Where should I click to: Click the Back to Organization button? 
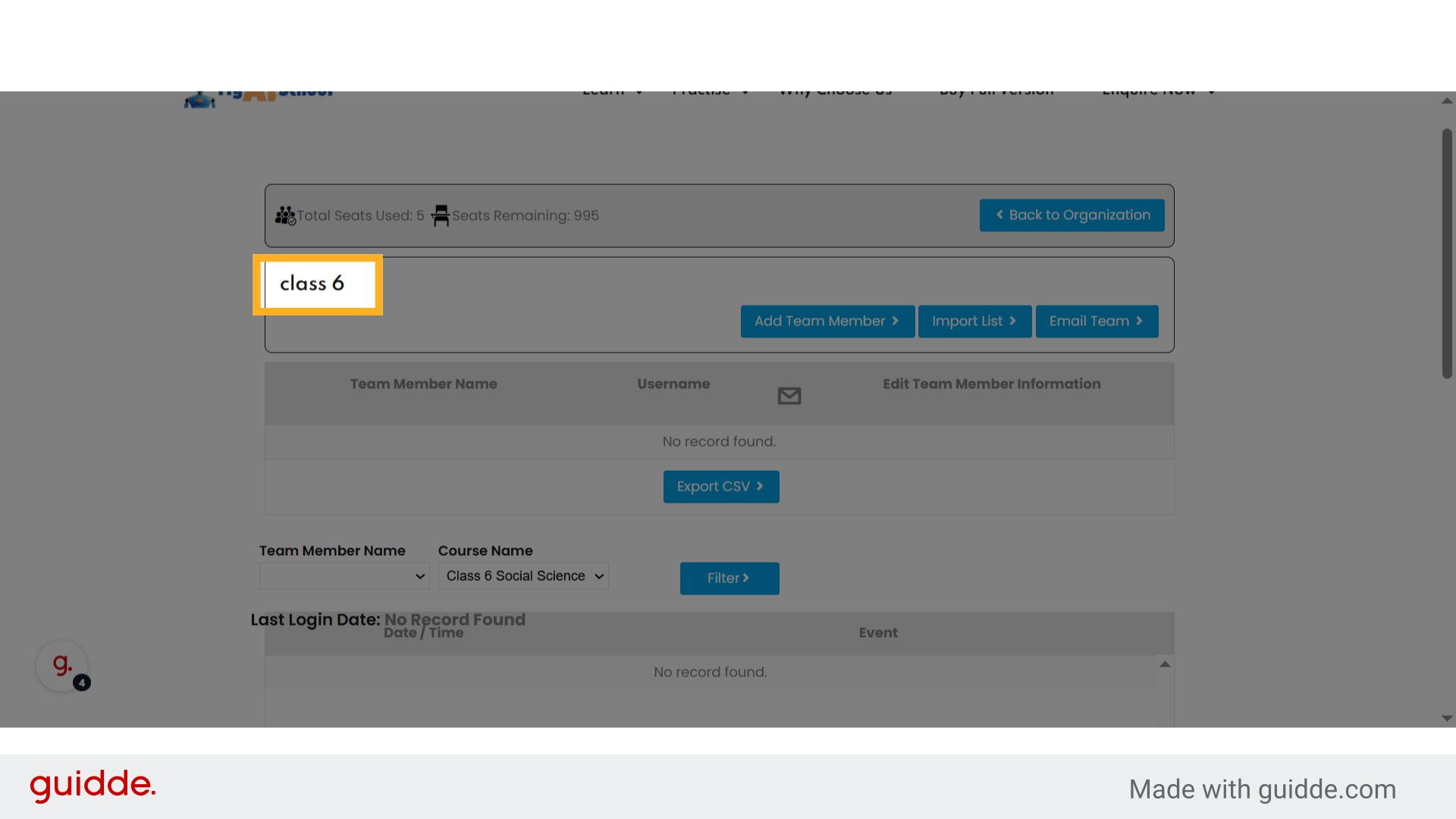click(1072, 215)
